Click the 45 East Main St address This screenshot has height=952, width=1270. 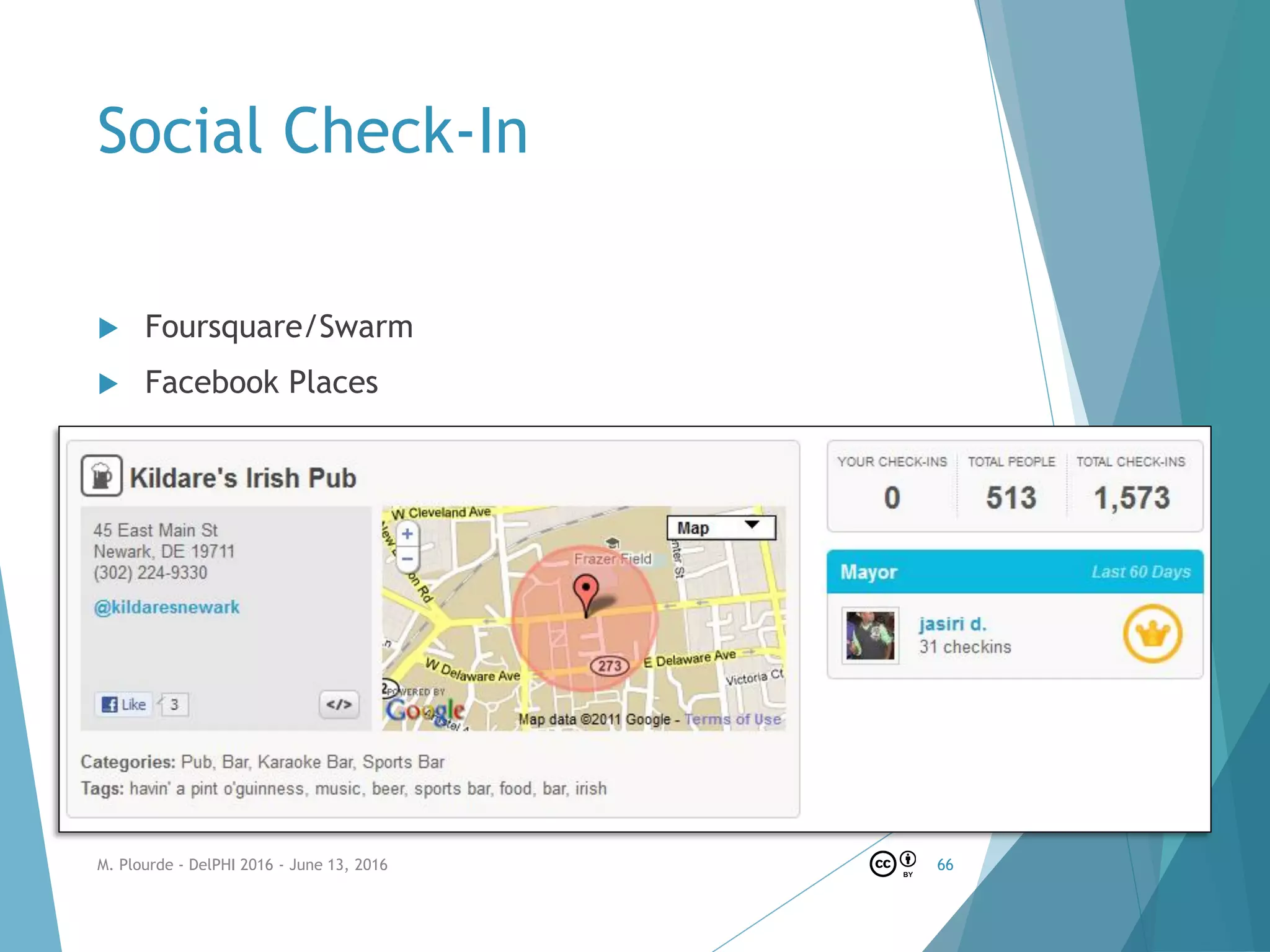click(156, 531)
